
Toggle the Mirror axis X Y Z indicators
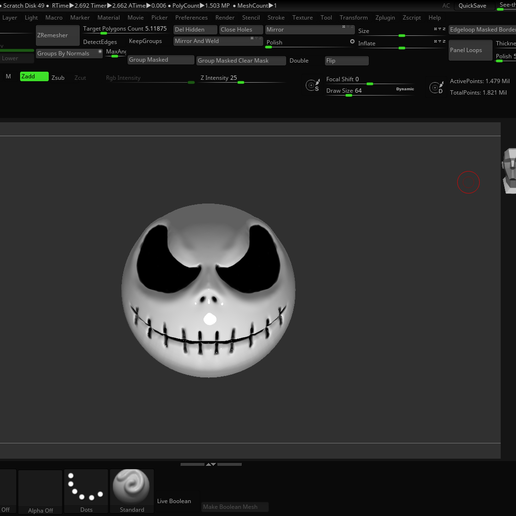(347, 27)
